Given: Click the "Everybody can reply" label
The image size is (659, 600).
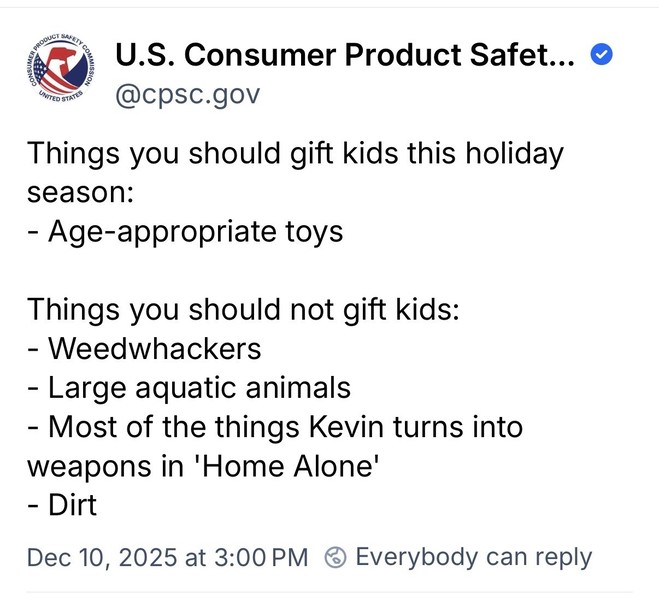Looking at the screenshot, I should tap(473, 557).
